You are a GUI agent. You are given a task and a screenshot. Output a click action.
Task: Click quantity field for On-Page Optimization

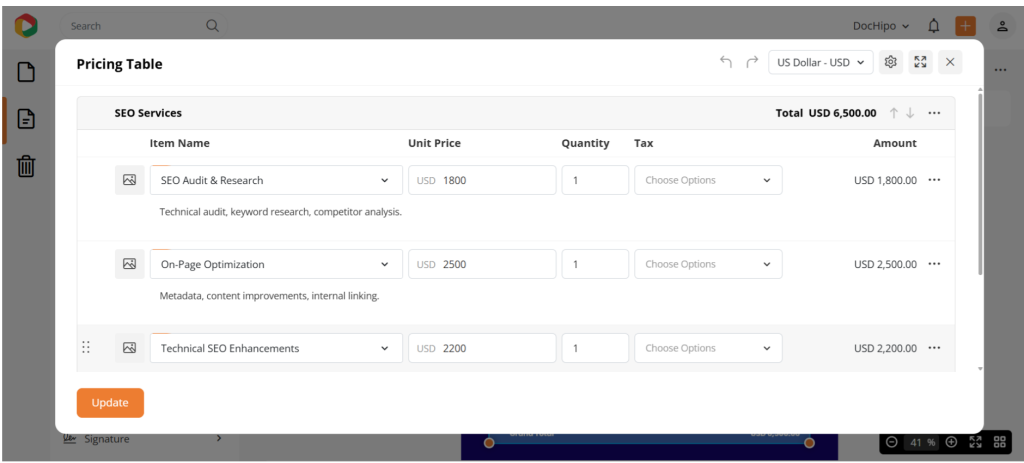594,264
